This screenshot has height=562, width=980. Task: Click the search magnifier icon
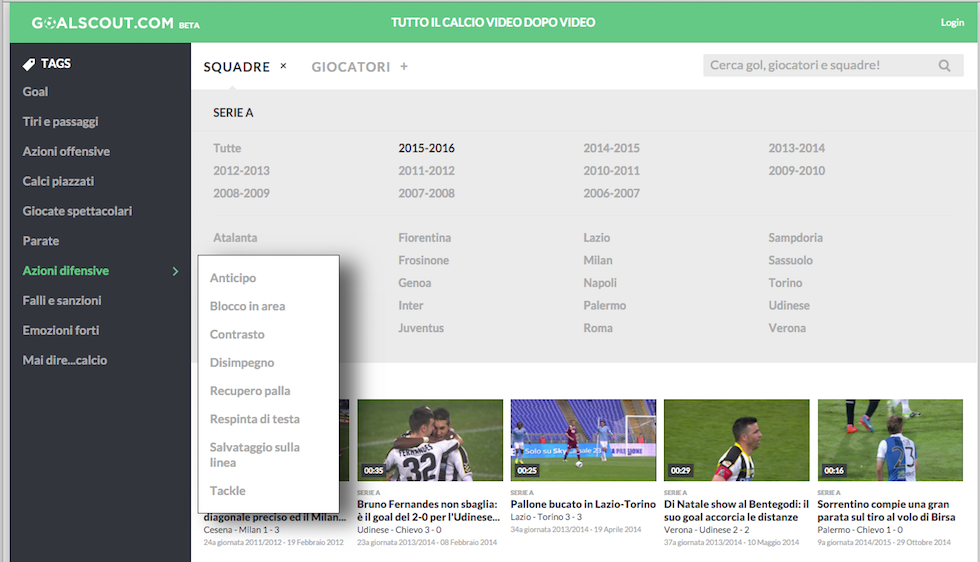[x=944, y=66]
